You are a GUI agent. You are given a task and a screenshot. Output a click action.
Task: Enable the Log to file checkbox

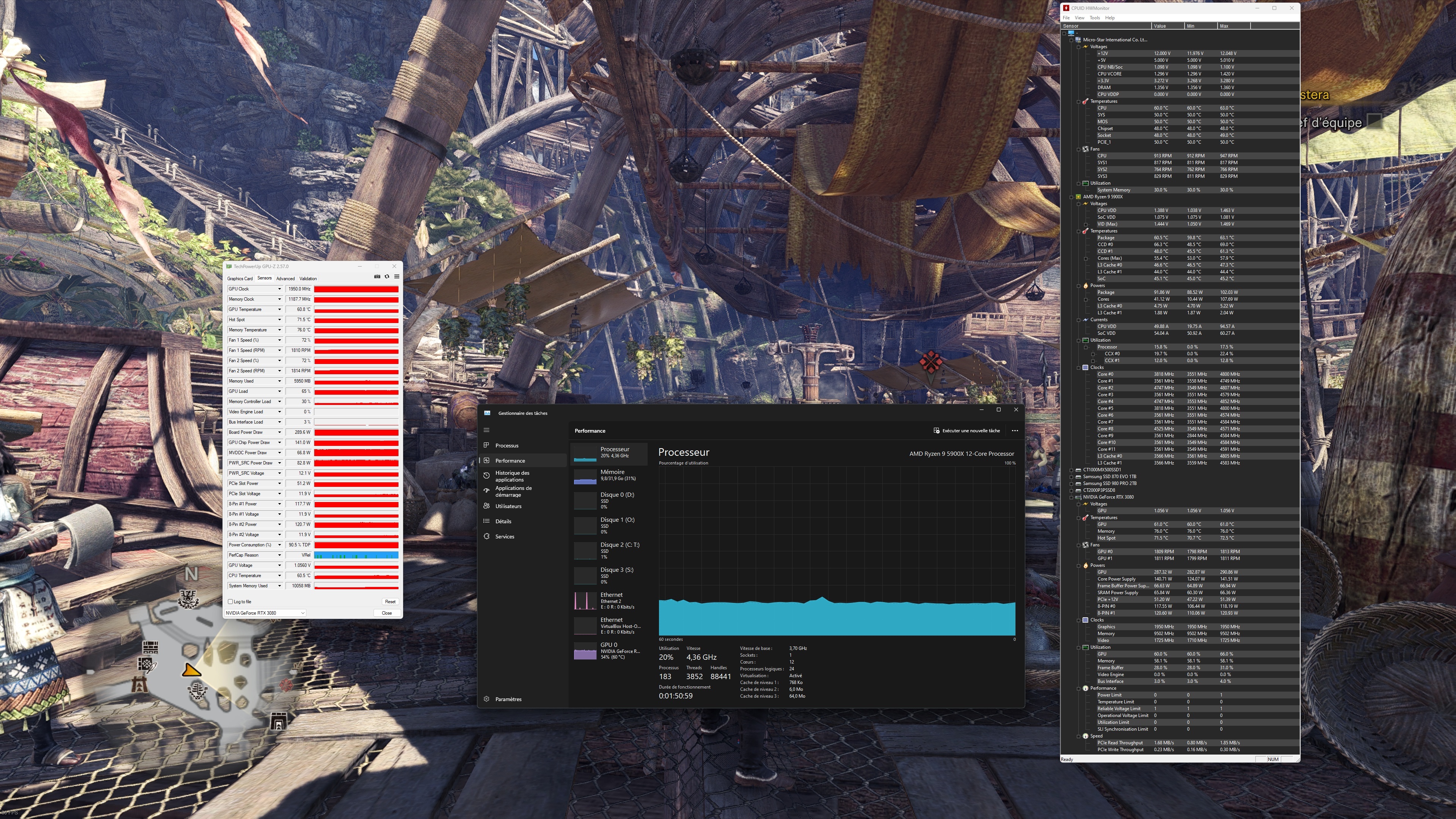(231, 601)
